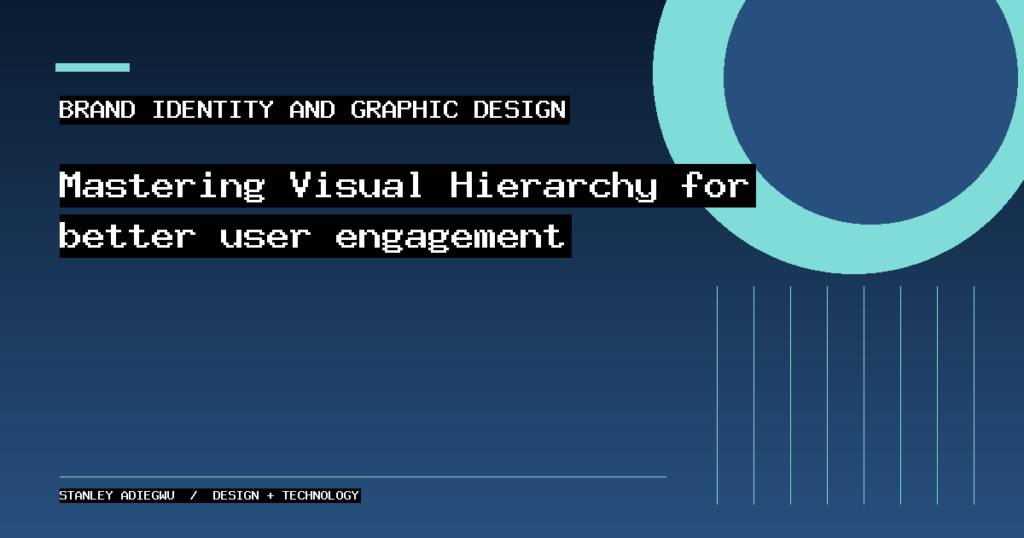The height and width of the screenshot is (538, 1024).
Task: Select the title line 'Mastering Visual Hierarchy for'
Action: (x=408, y=185)
